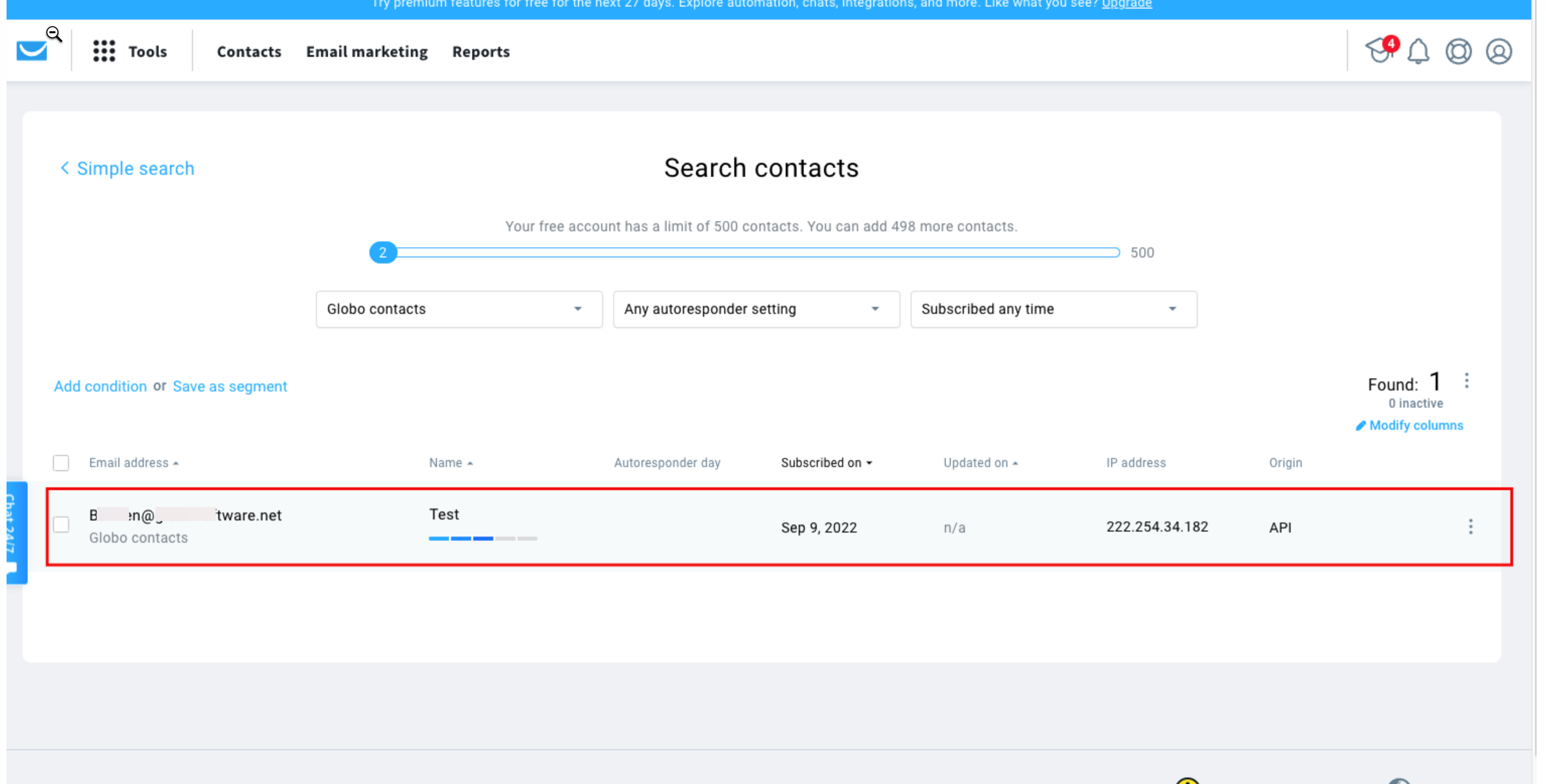This screenshot has width=1546, height=784.
Task: Click the notification bell icon
Action: 1418,51
